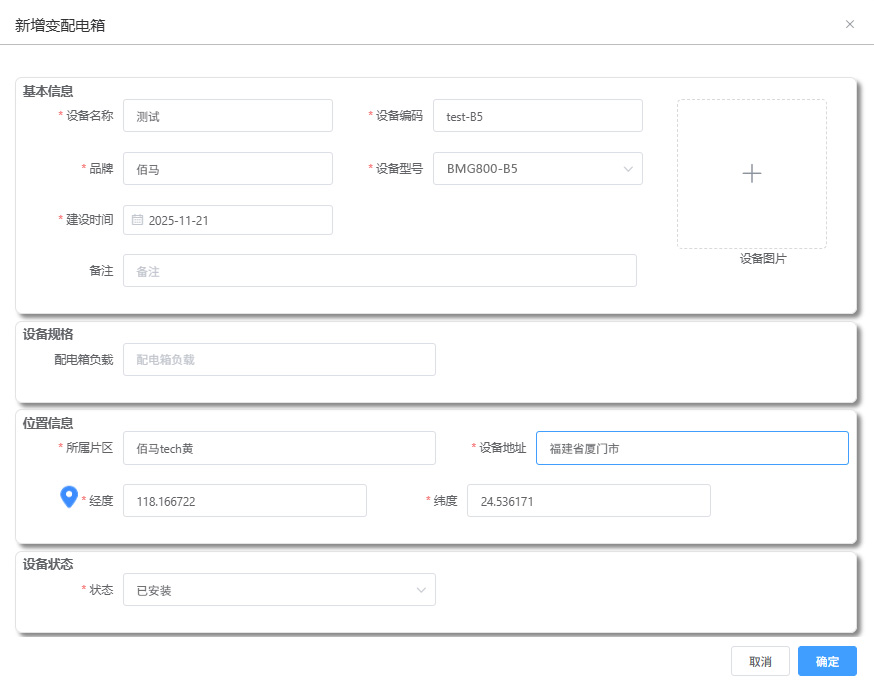Close the 新增变配电箱 dialog
This screenshot has height=688, width=874.
pos(851,24)
